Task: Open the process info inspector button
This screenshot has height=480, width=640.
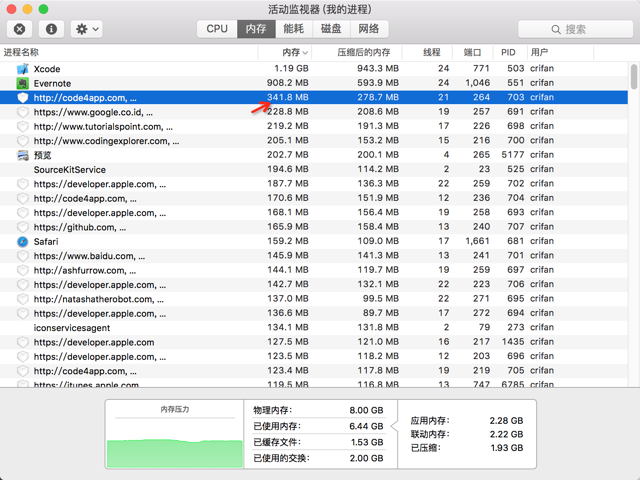Action: pyautogui.click(x=51, y=29)
